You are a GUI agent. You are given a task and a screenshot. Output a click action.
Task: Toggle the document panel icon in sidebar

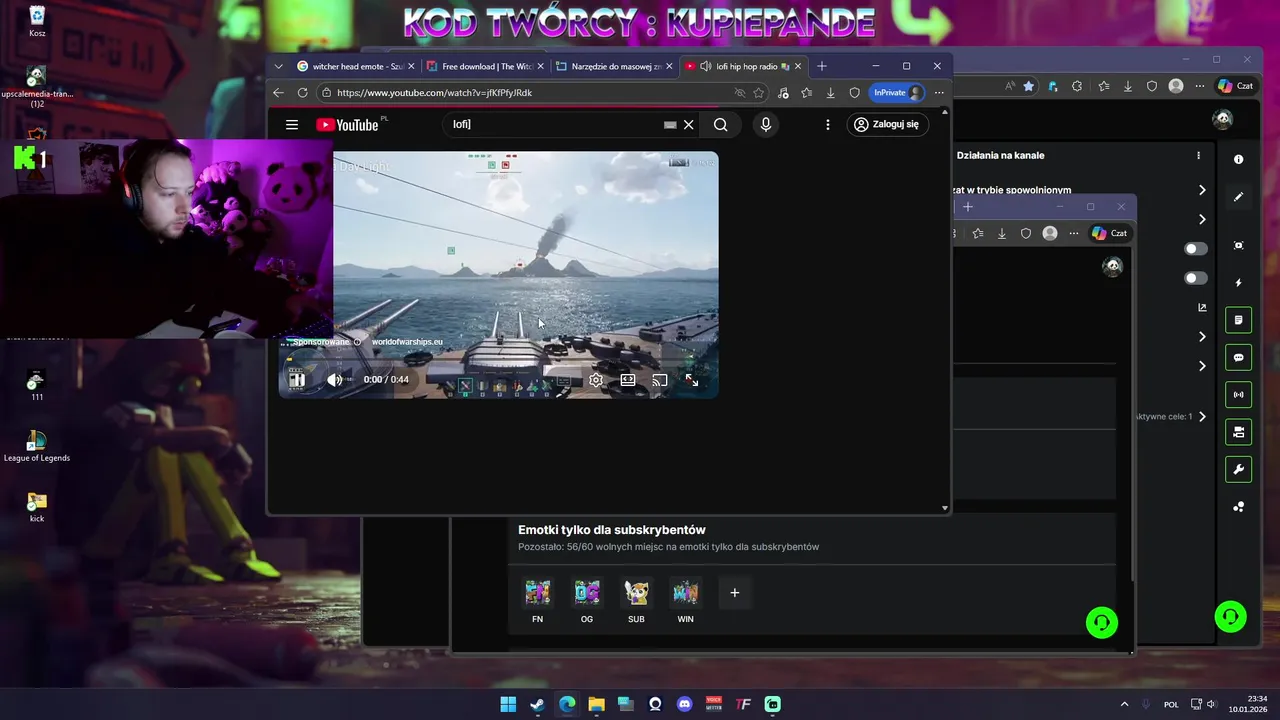pyautogui.click(x=1238, y=320)
